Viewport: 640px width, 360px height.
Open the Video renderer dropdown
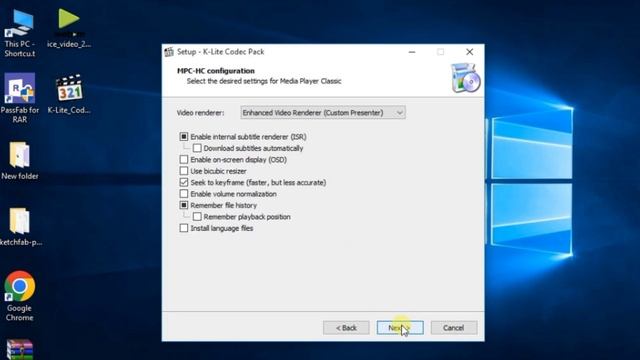coord(323,113)
